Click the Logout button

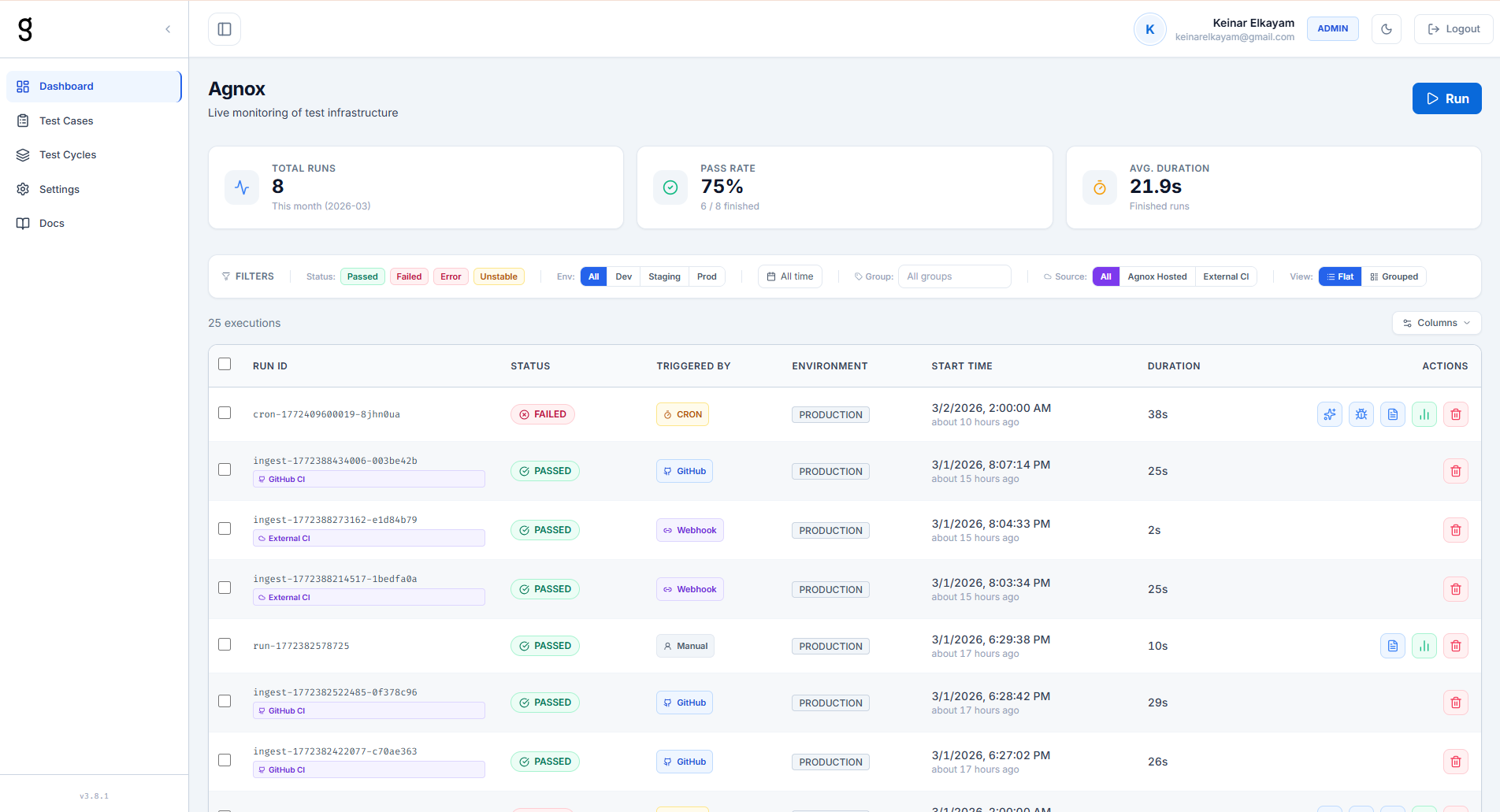pos(1454,29)
